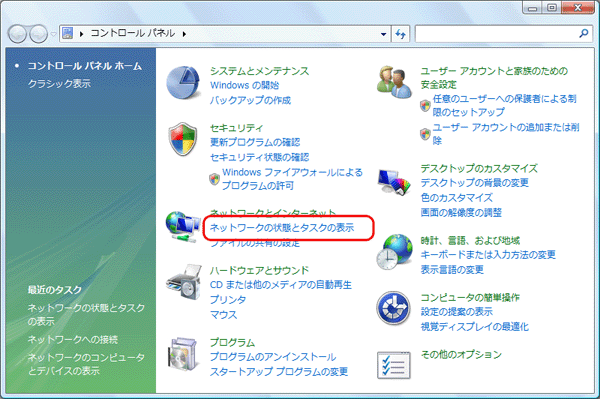
Task: Click ネットワークの状態とタスクの表示 in main pane
Action: pyautogui.click(x=282, y=228)
